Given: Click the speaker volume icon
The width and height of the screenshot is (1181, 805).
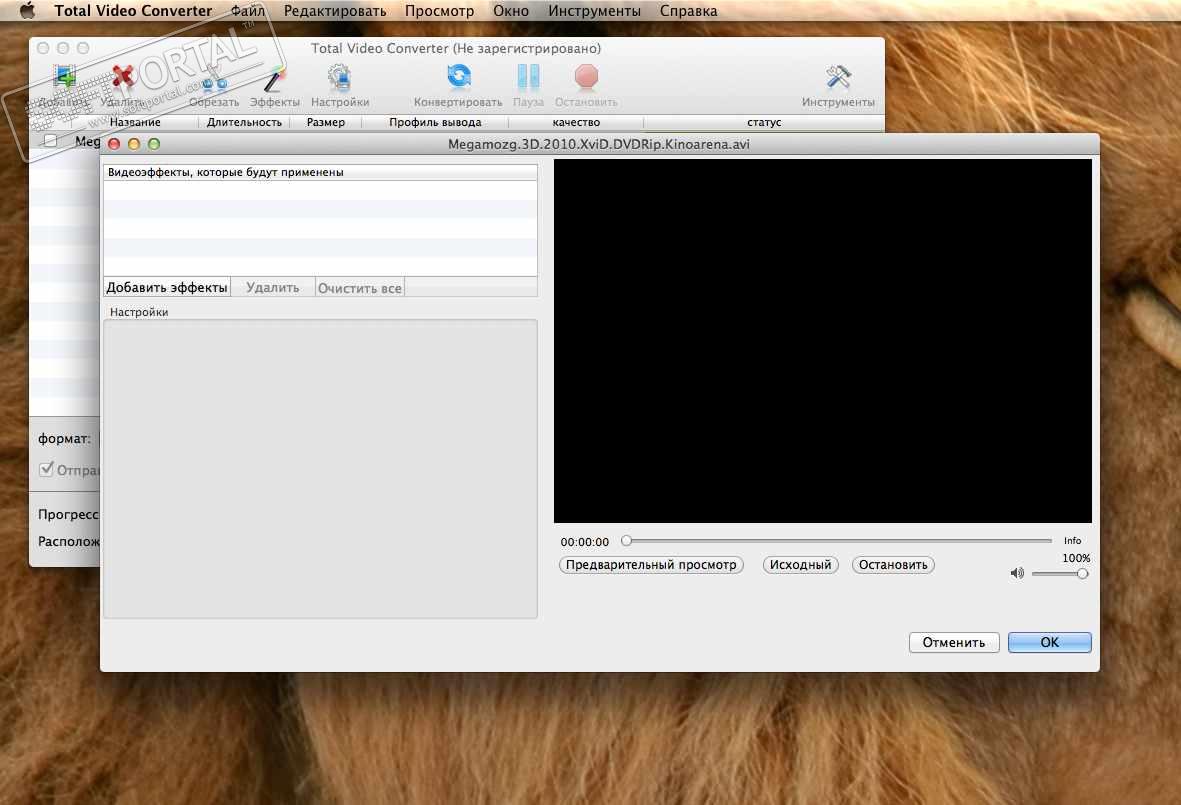Looking at the screenshot, I should pos(1017,573).
